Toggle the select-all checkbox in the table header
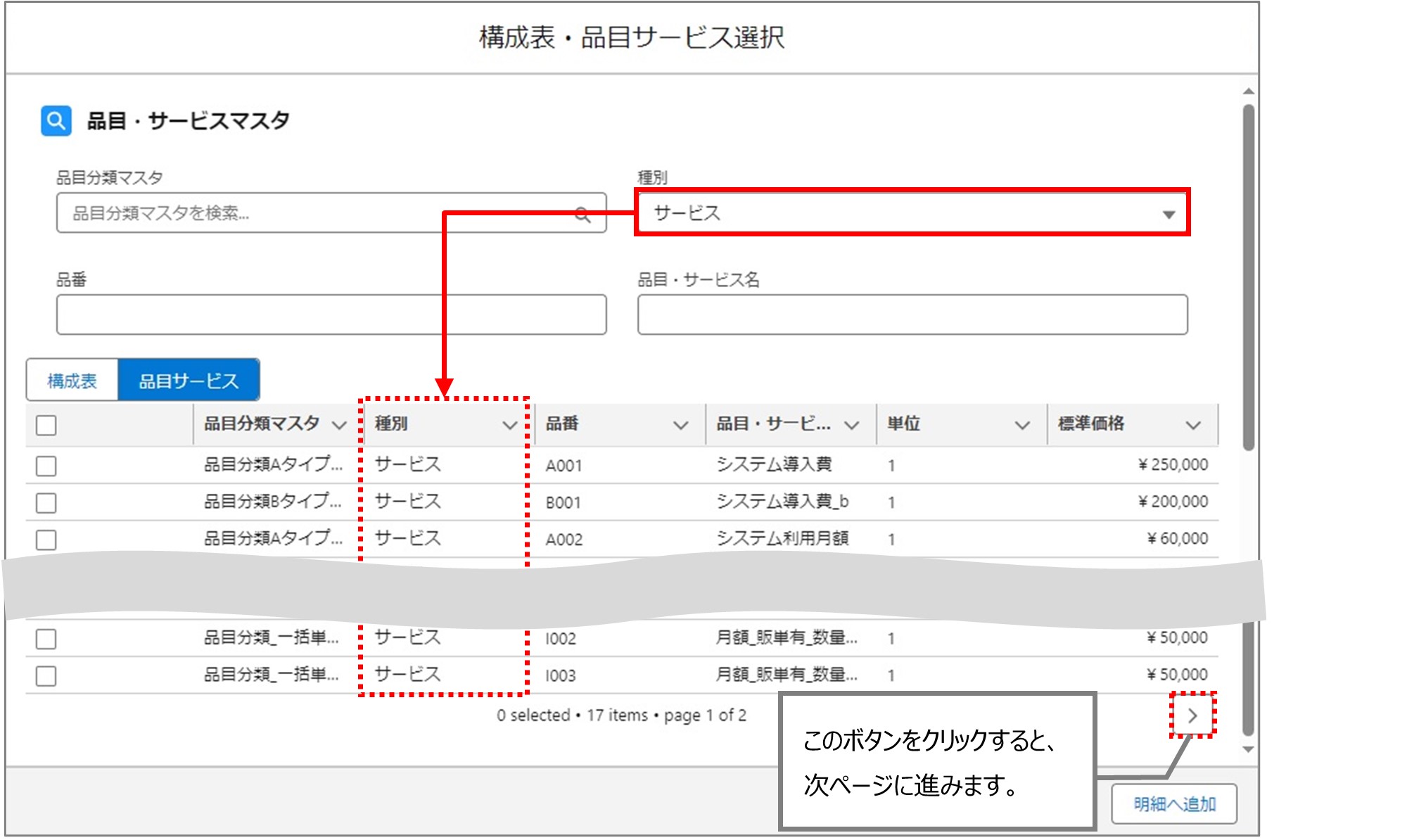 point(46,425)
